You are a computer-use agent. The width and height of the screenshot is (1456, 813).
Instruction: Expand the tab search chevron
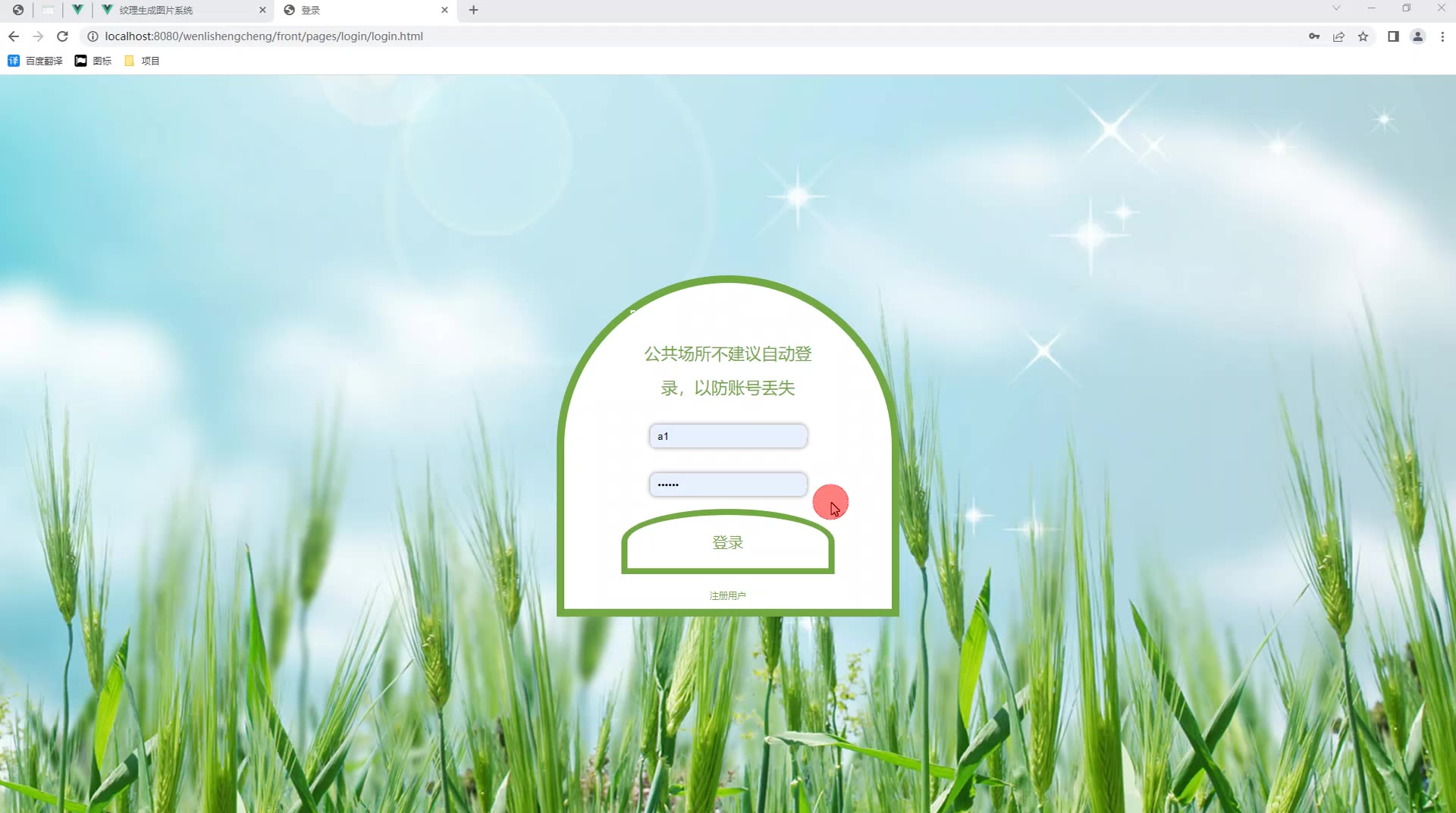1336,8
